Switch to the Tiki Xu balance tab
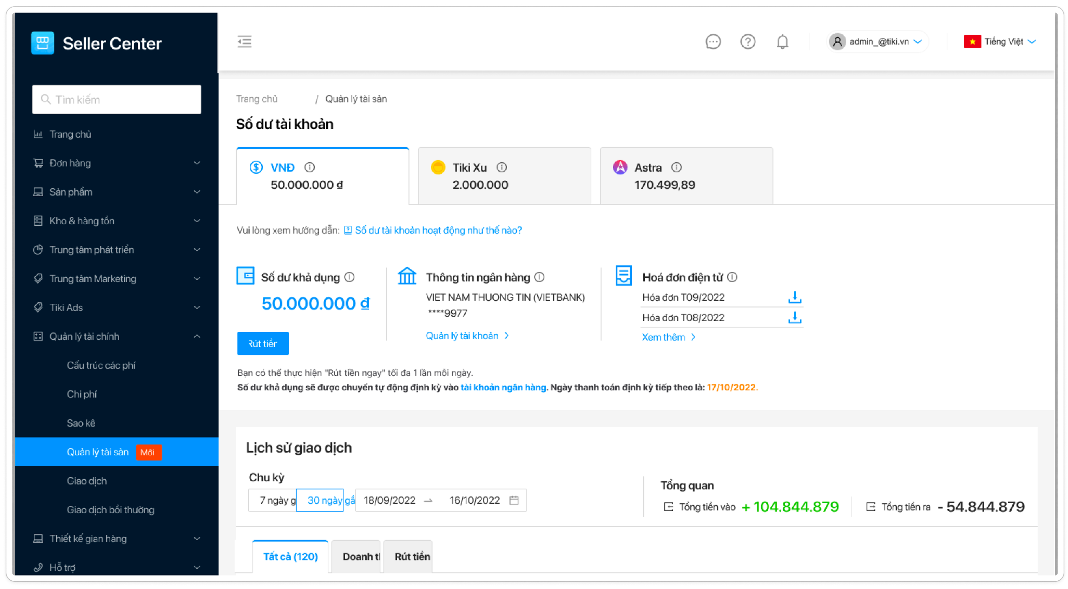 point(504,176)
